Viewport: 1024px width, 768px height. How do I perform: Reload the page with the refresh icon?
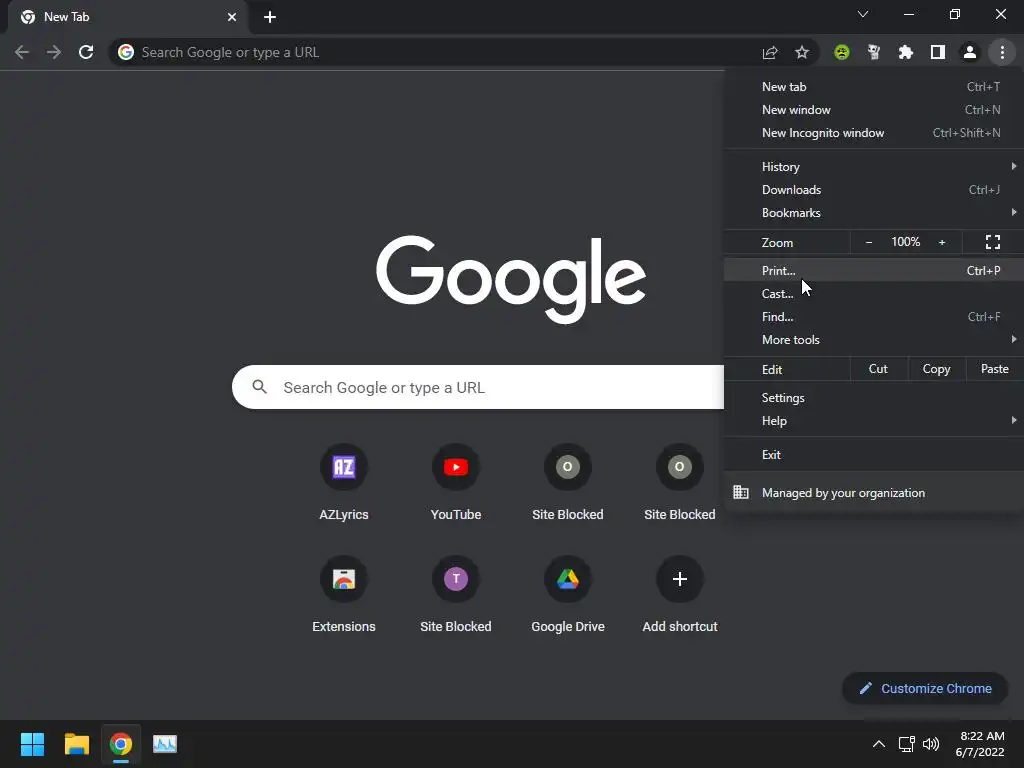click(86, 52)
